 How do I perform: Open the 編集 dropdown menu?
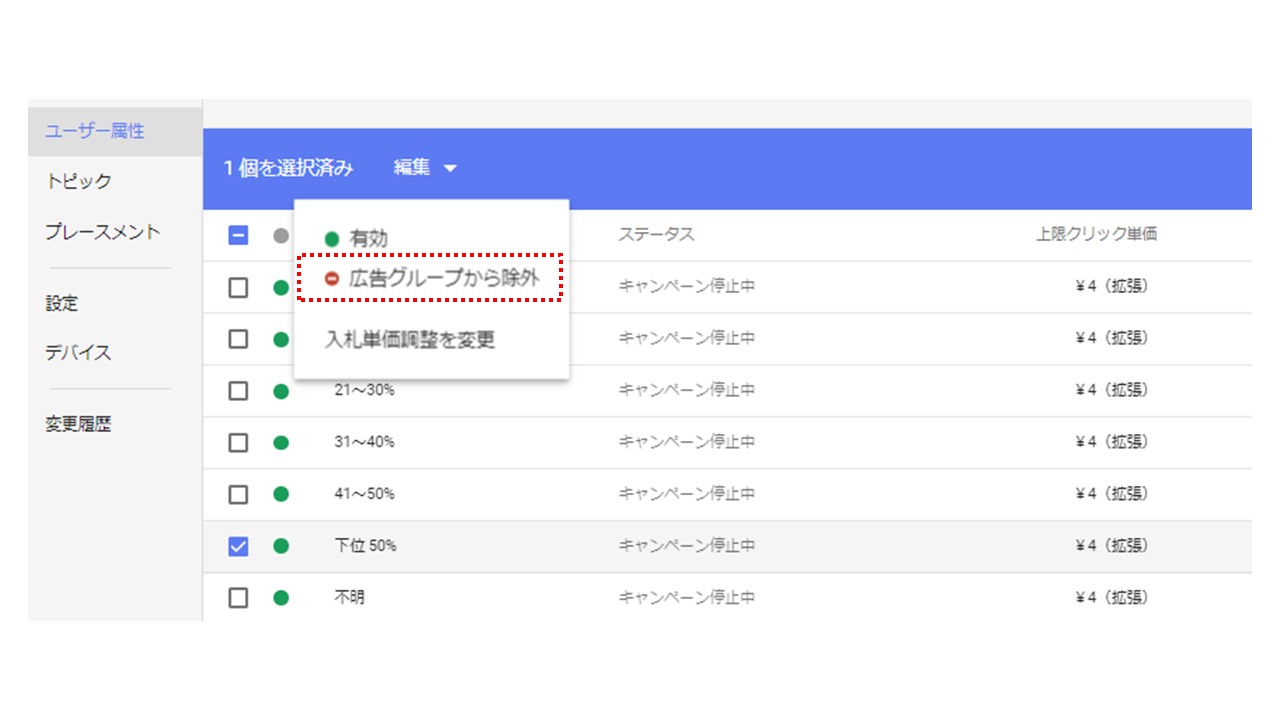click(424, 168)
